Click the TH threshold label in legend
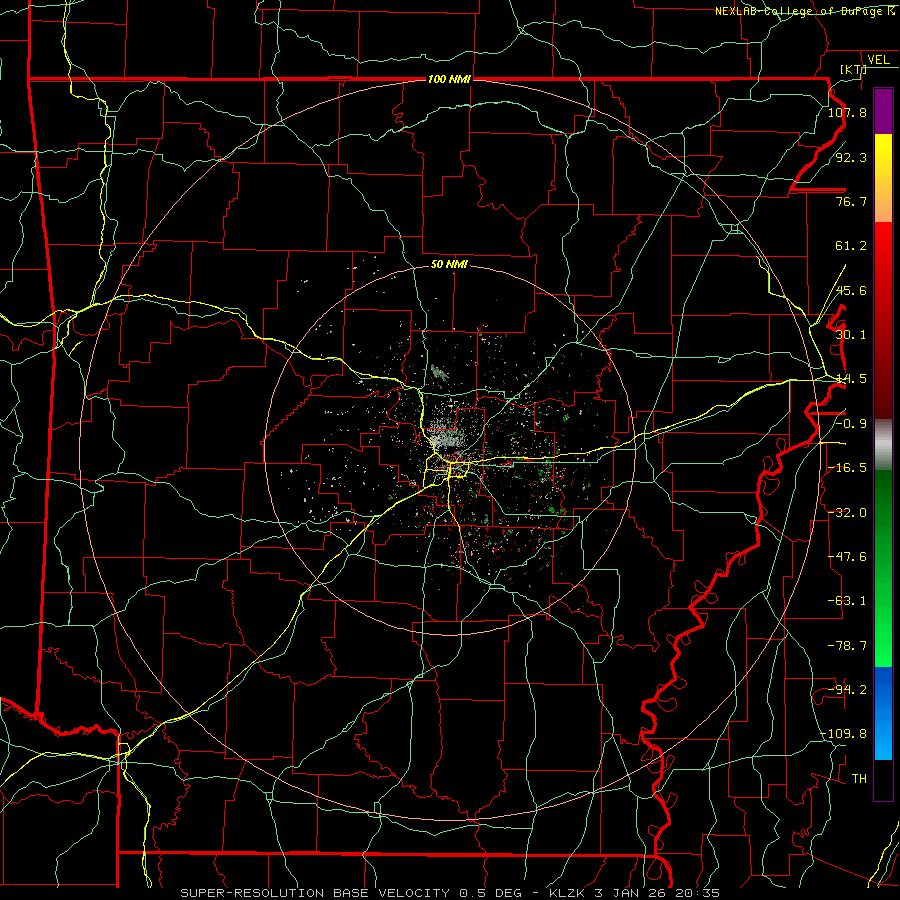 (x=859, y=779)
